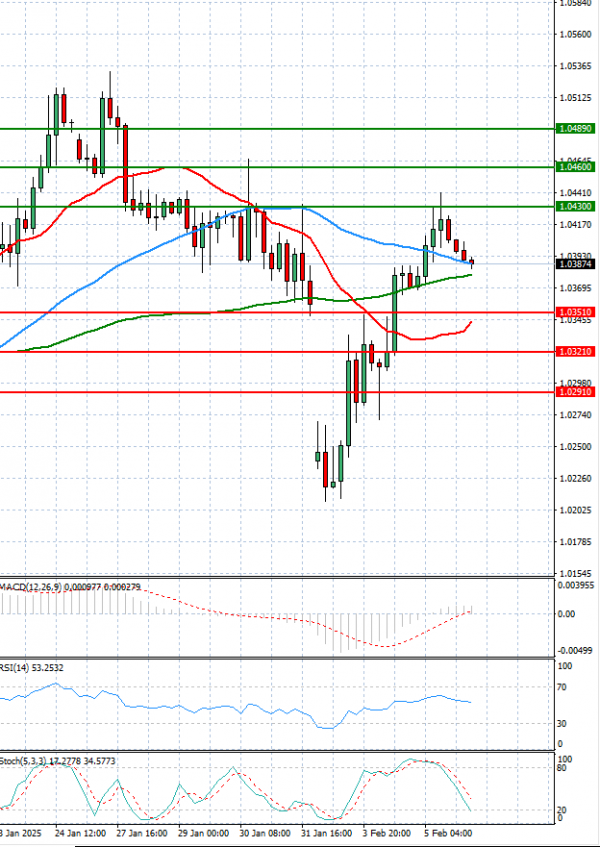Click the red 1.03510 support price label
Screen dimensions: 600x847
click(576, 312)
